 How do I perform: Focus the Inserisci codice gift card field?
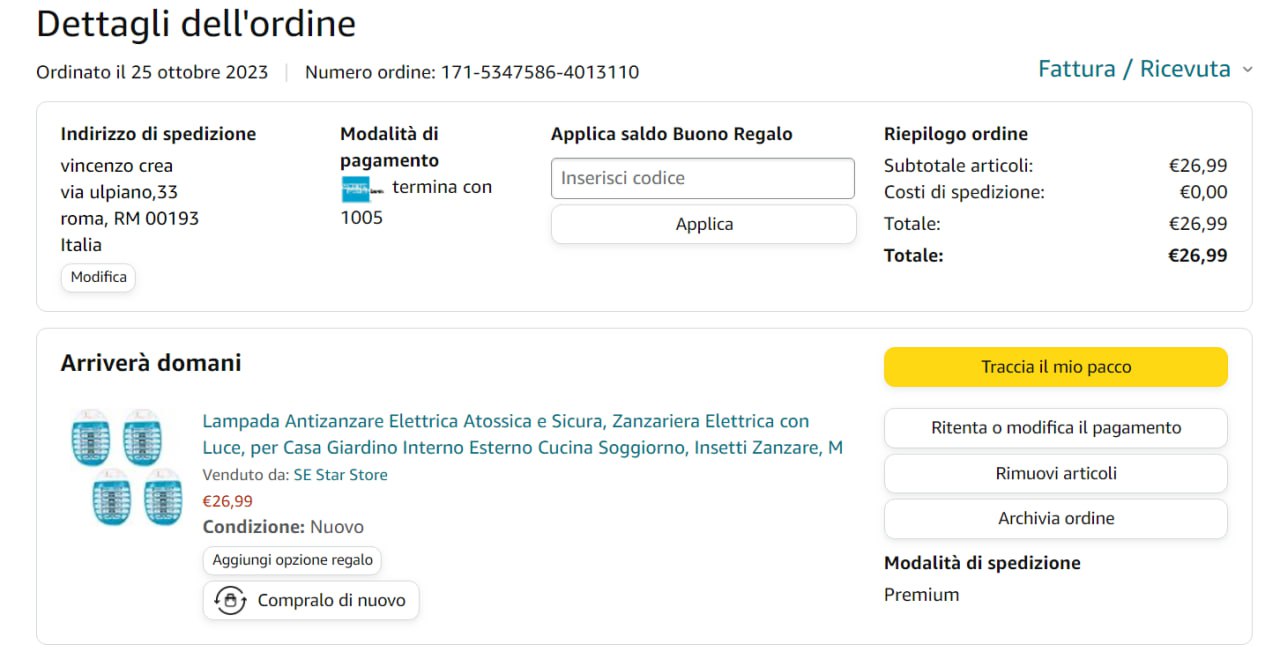point(702,178)
